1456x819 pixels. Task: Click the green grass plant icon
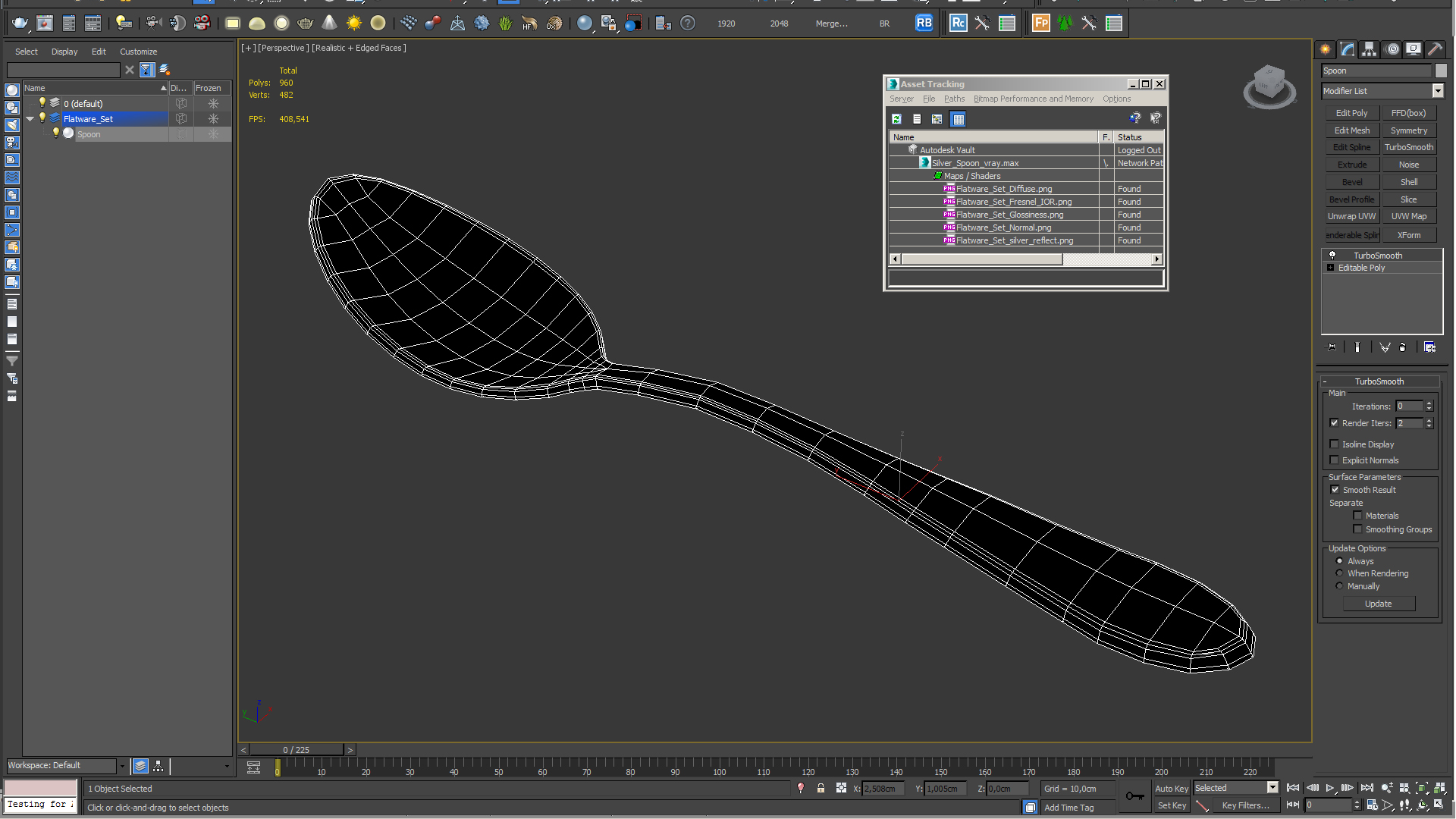pos(505,23)
